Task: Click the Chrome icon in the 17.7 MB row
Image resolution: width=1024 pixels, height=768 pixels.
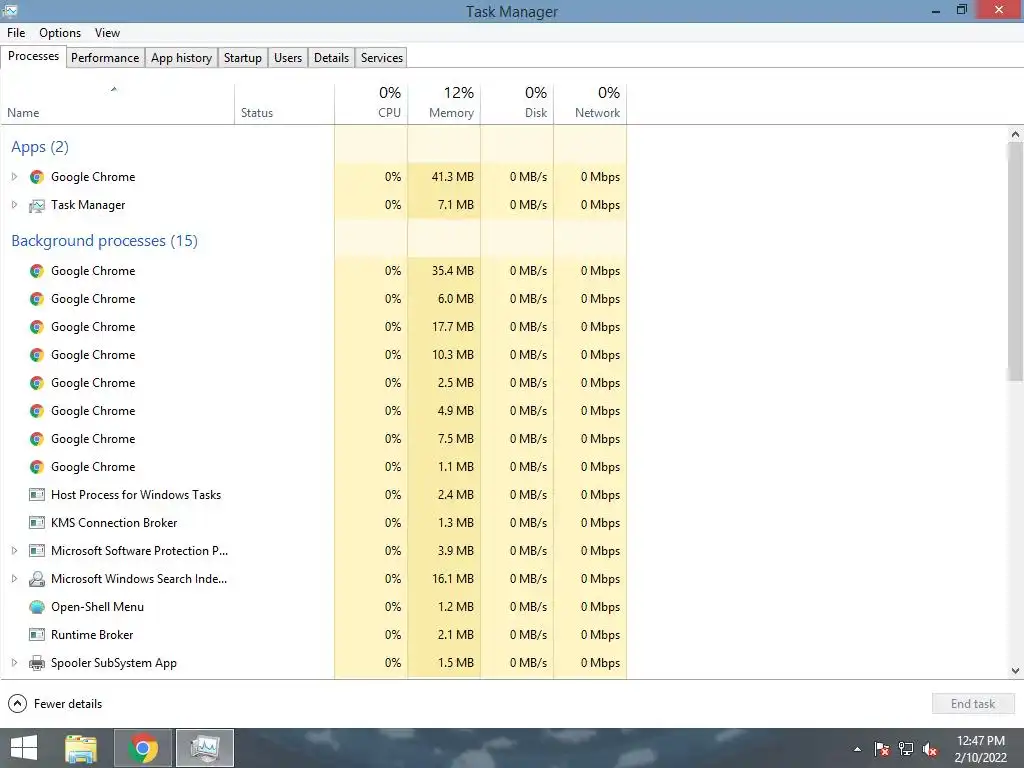Action: click(x=37, y=327)
